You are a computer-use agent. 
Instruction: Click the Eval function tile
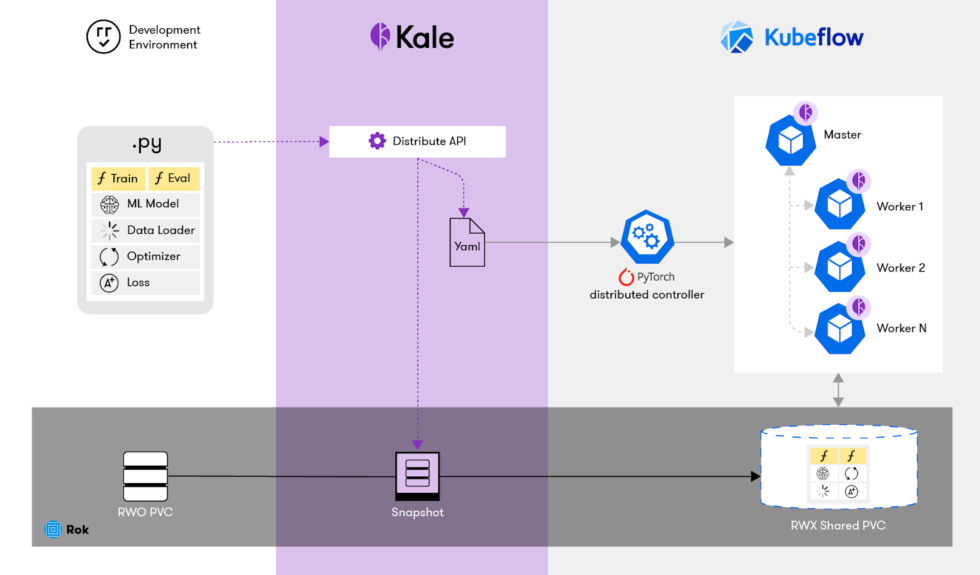pos(174,178)
